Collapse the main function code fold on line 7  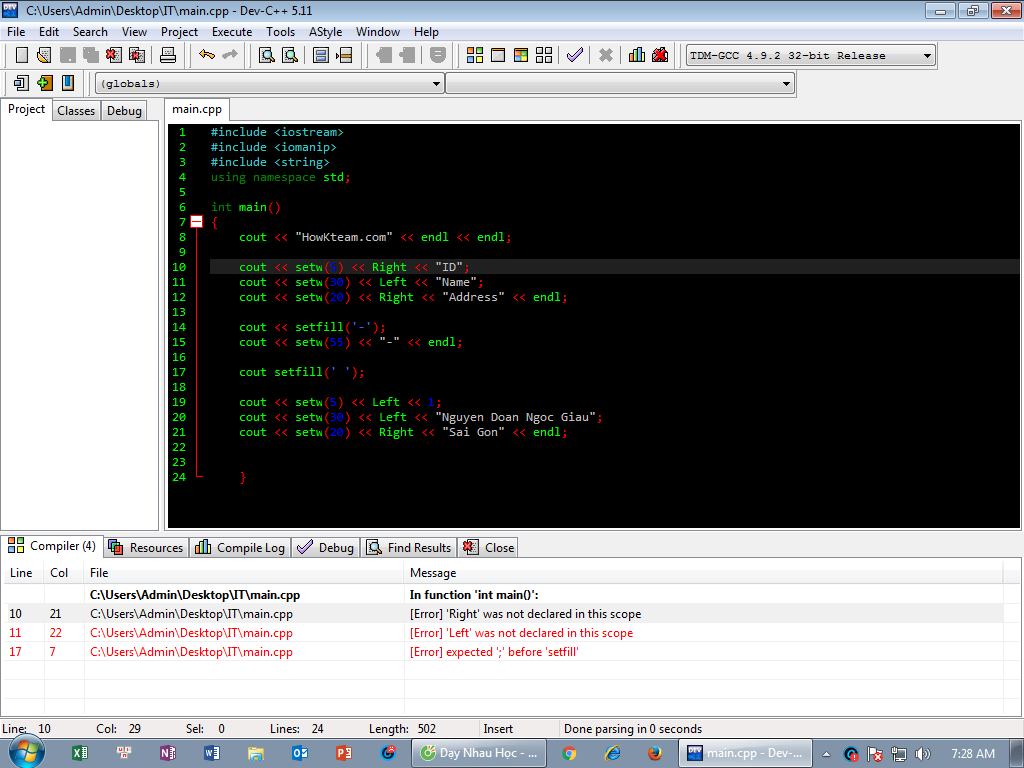pyautogui.click(x=196, y=222)
